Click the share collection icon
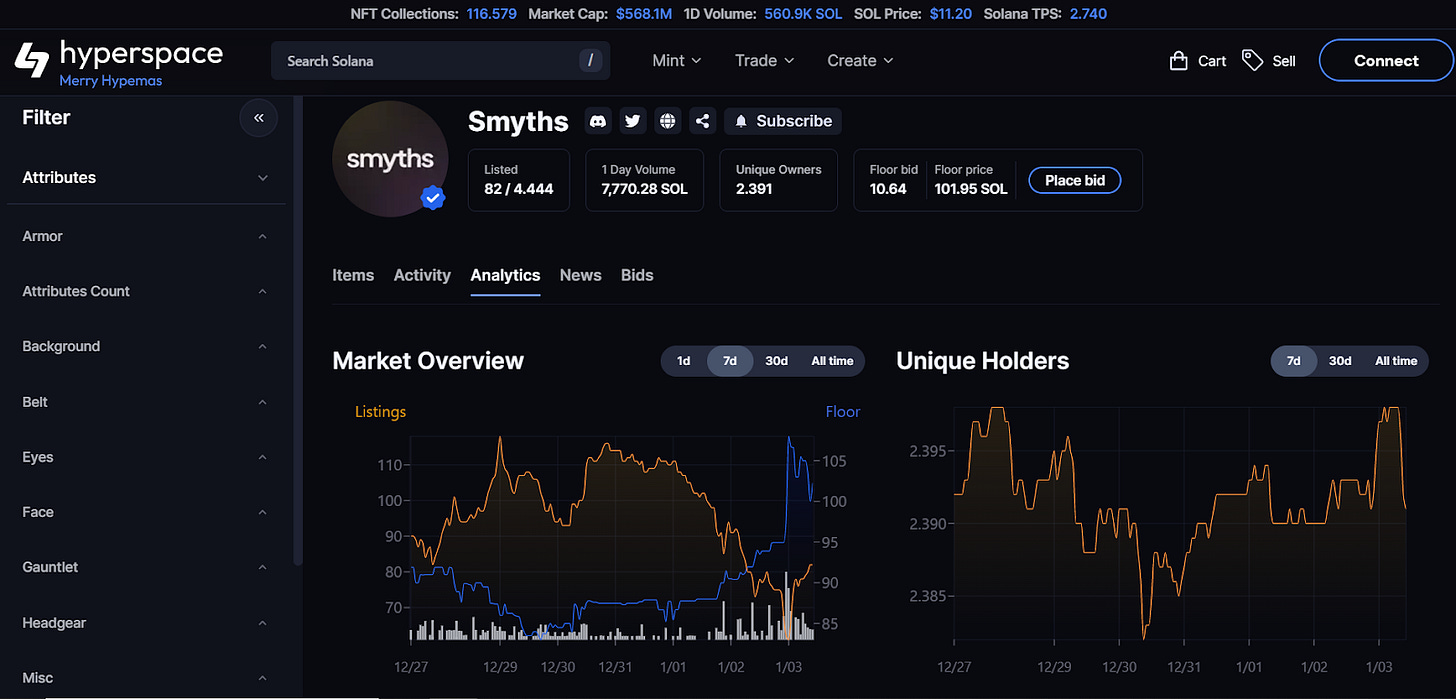 (703, 121)
